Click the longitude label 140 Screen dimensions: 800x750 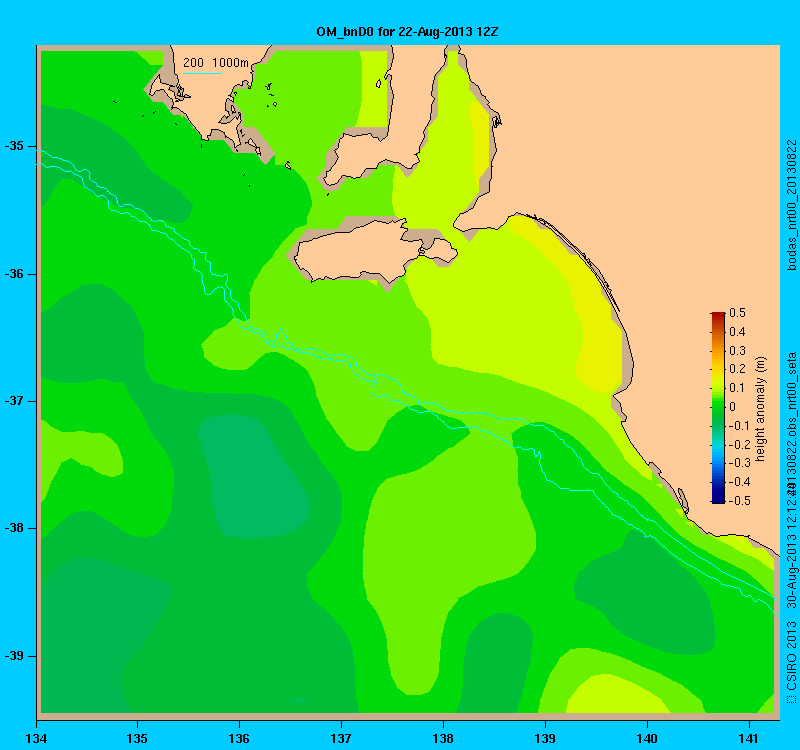pyautogui.click(x=647, y=739)
